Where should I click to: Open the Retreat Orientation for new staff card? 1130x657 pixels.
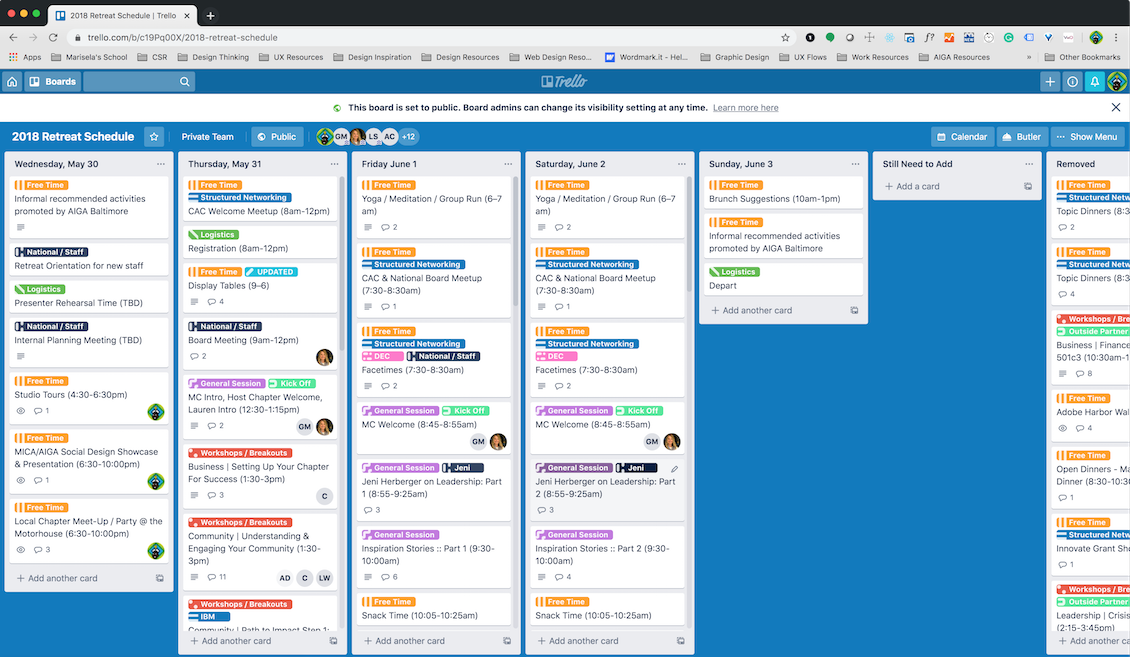pos(89,259)
